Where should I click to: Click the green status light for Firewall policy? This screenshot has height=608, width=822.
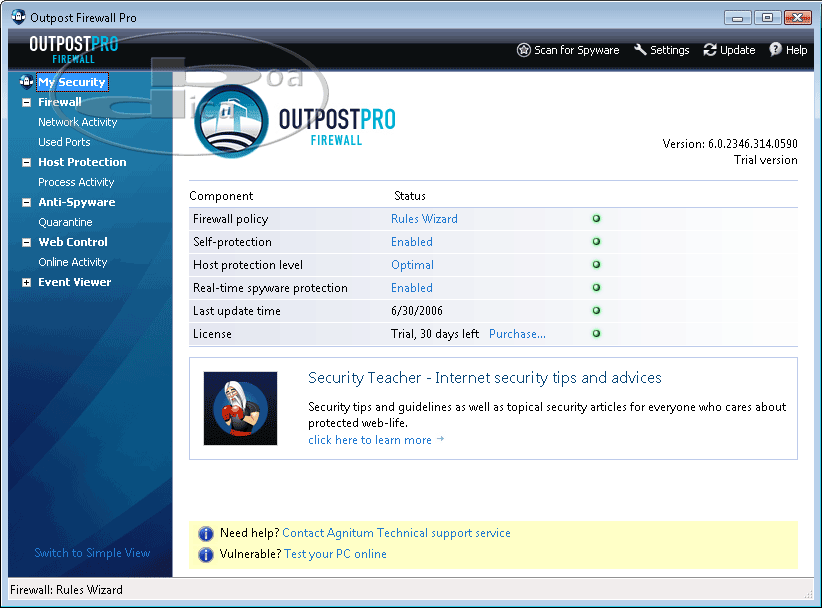coord(596,219)
